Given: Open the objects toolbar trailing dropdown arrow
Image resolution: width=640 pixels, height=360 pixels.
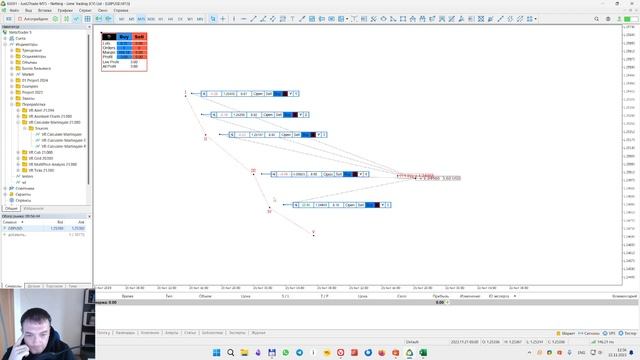Looking at the screenshot, I should tap(536, 19).
